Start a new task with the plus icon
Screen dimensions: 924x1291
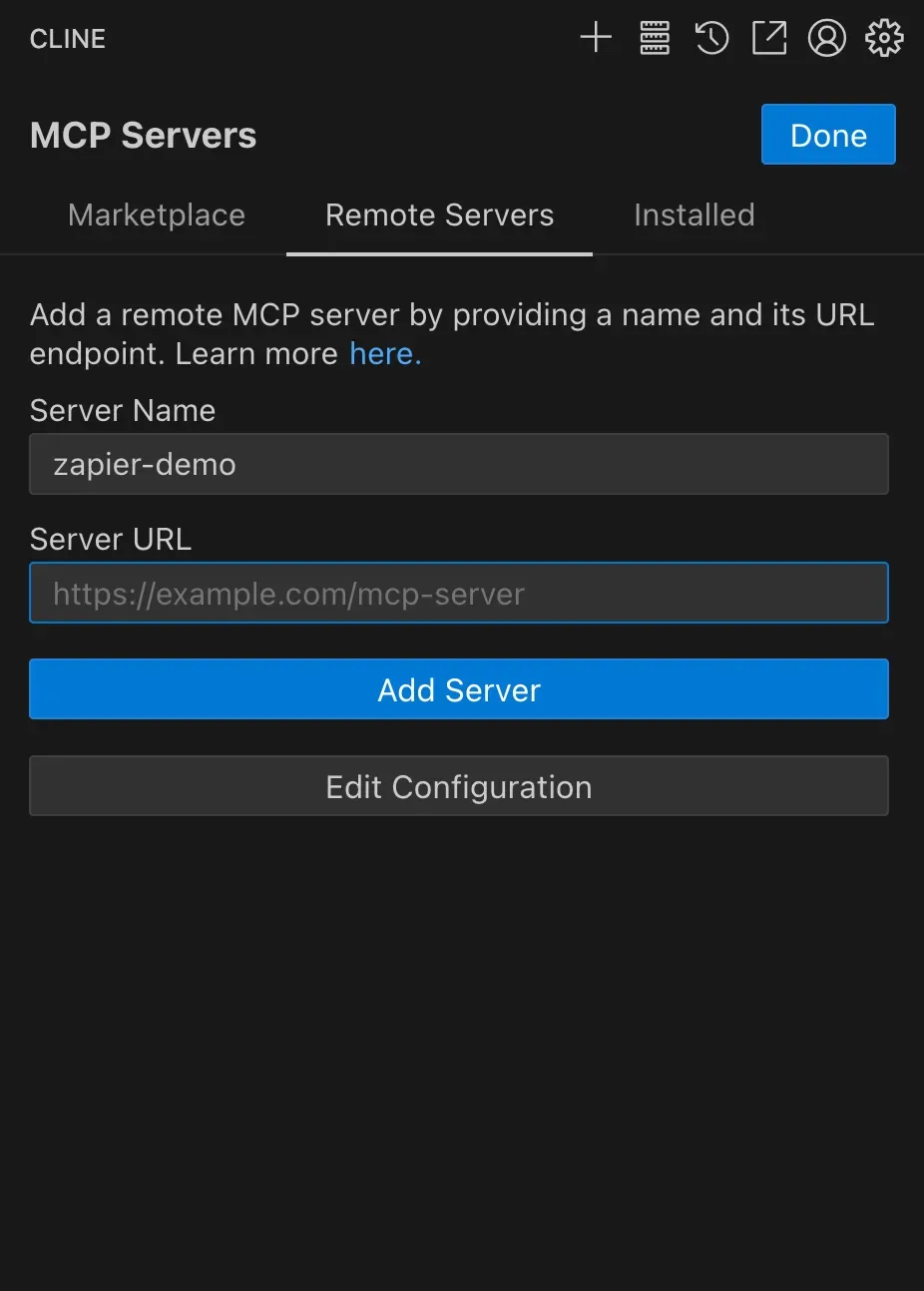tap(596, 39)
